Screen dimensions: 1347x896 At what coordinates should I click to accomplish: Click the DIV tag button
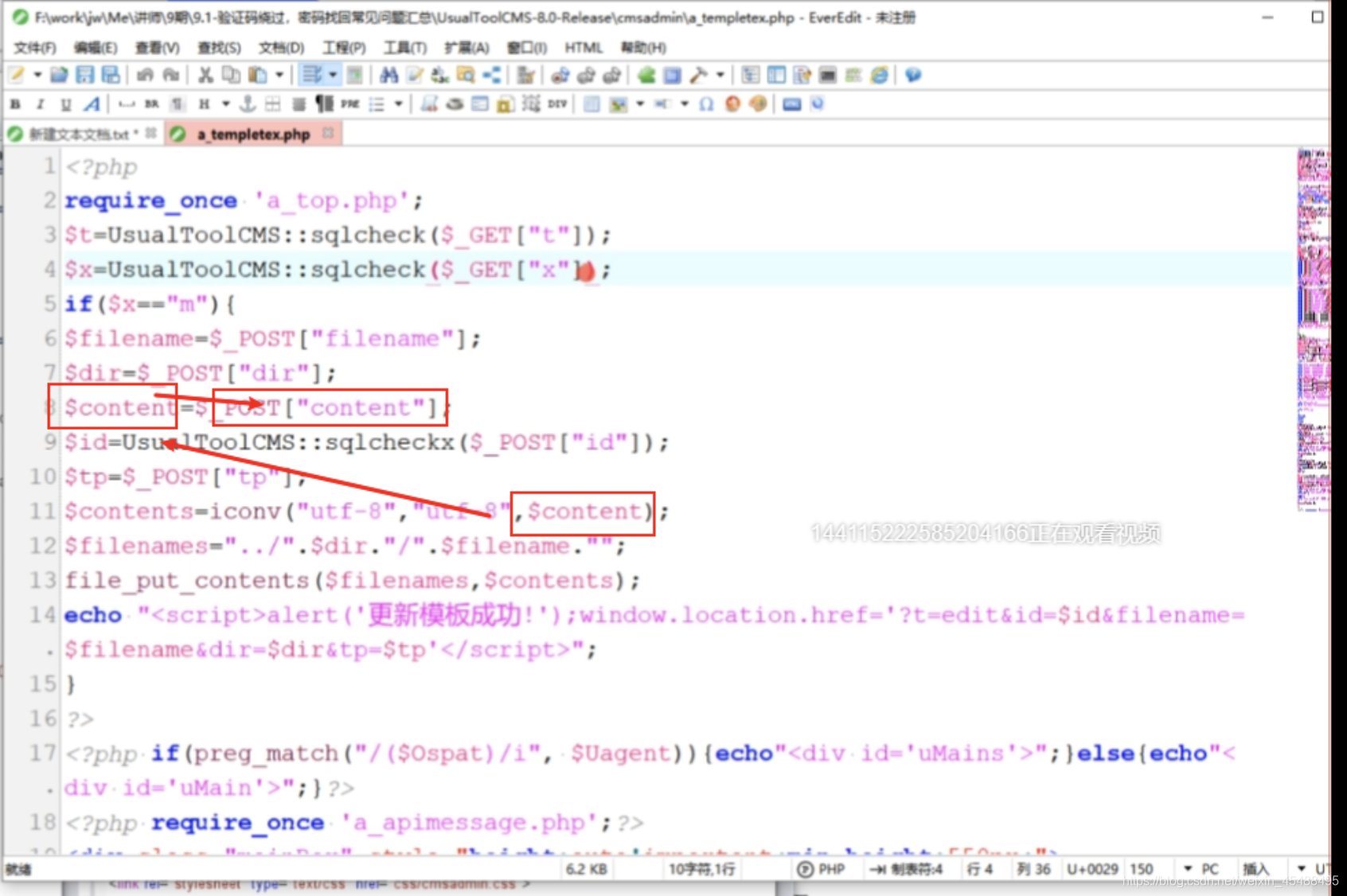[x=557, y=103]
